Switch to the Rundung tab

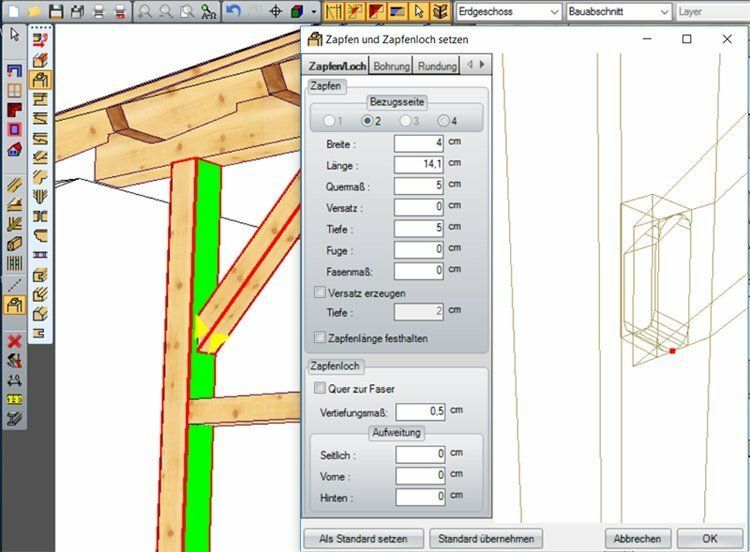coord(435,65)
